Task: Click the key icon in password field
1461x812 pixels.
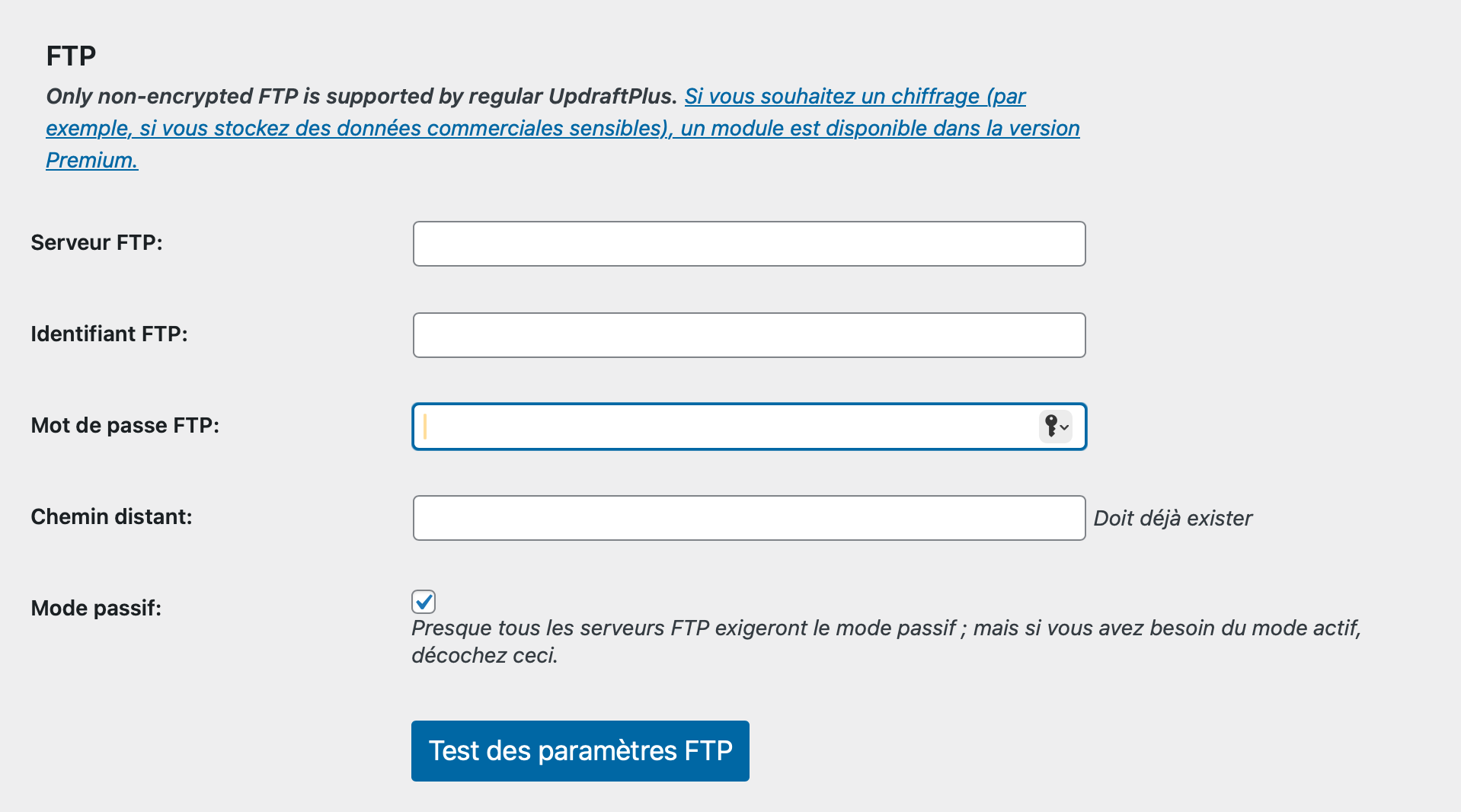Action: pyautogui.click(x=1051, y=426)
